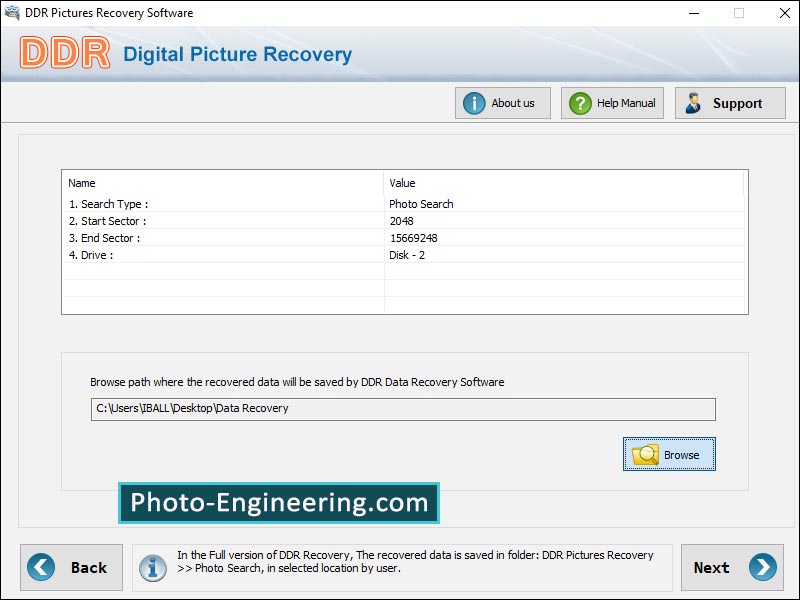Select the End Sector value 15669248

pos(417,238)
